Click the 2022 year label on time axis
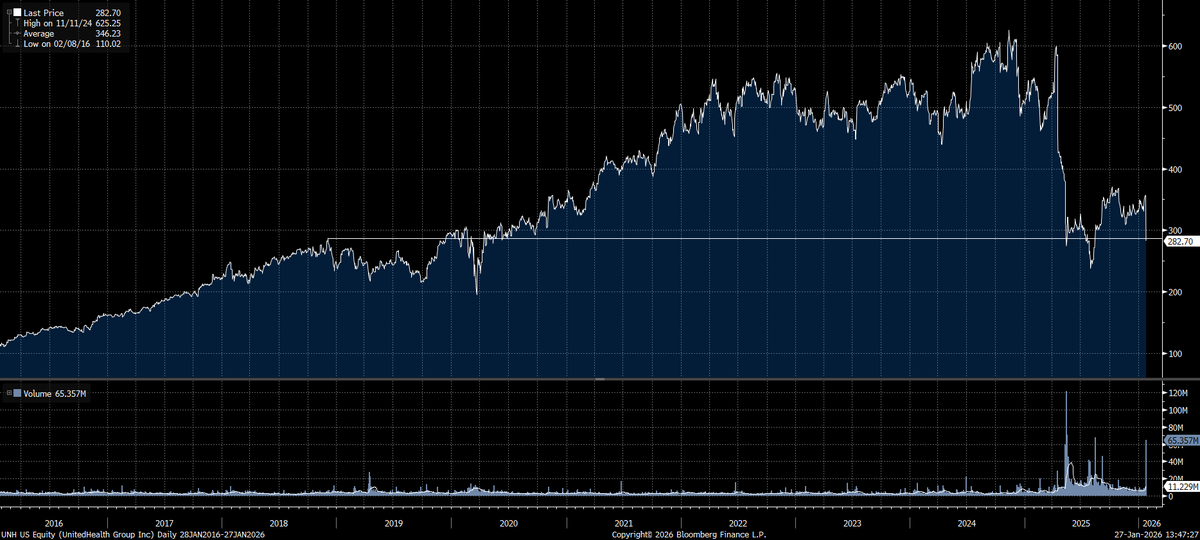Image resolution: width=1200 pixels, height=540 pixels. pos(738,523)
